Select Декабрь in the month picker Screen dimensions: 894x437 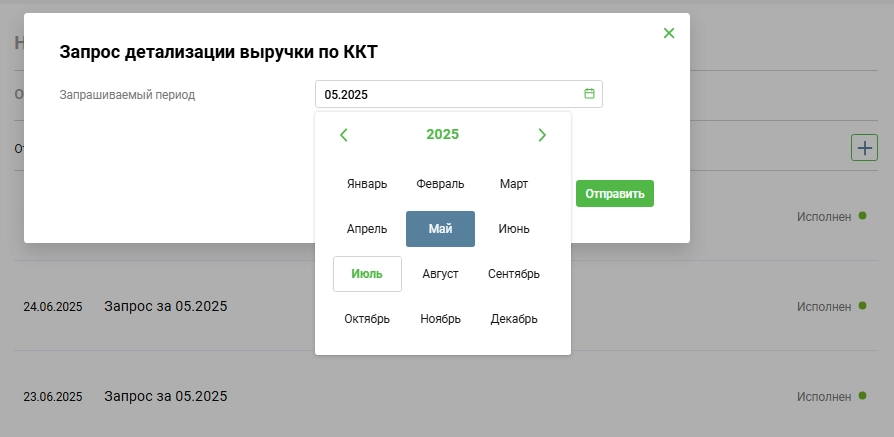(x=514, y=319)
